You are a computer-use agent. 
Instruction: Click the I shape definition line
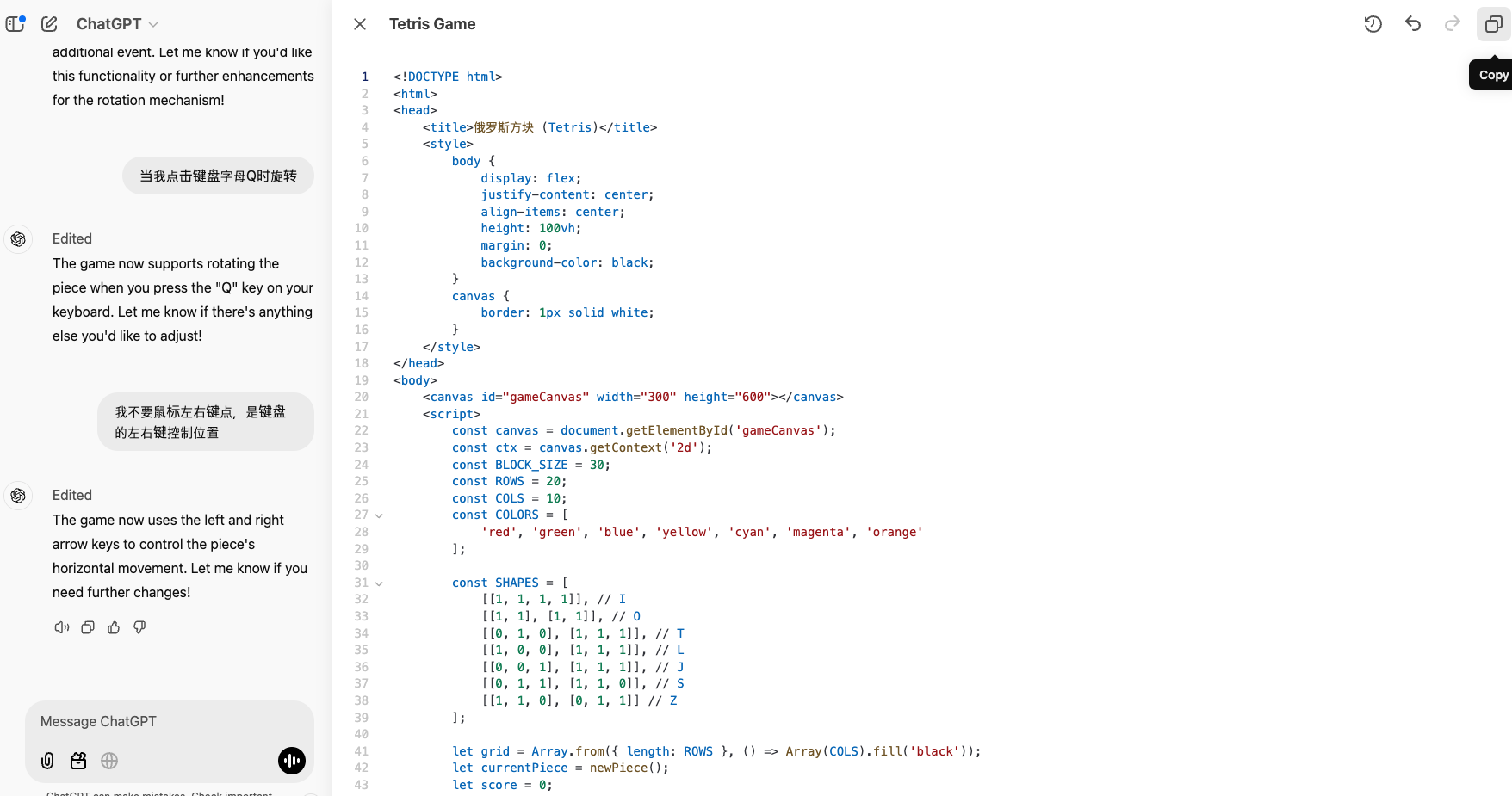click(x=554, y=599)
